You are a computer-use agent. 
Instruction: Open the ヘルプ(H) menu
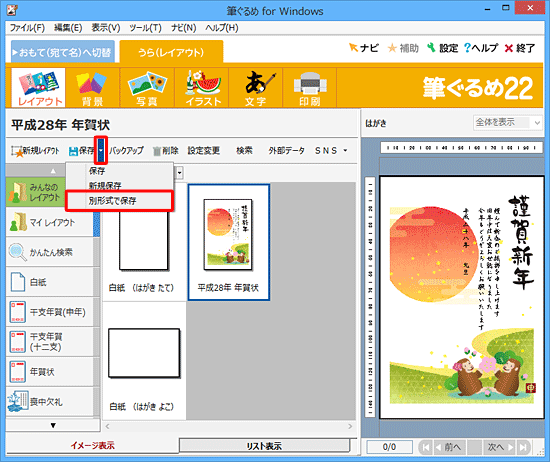[222, 28]
